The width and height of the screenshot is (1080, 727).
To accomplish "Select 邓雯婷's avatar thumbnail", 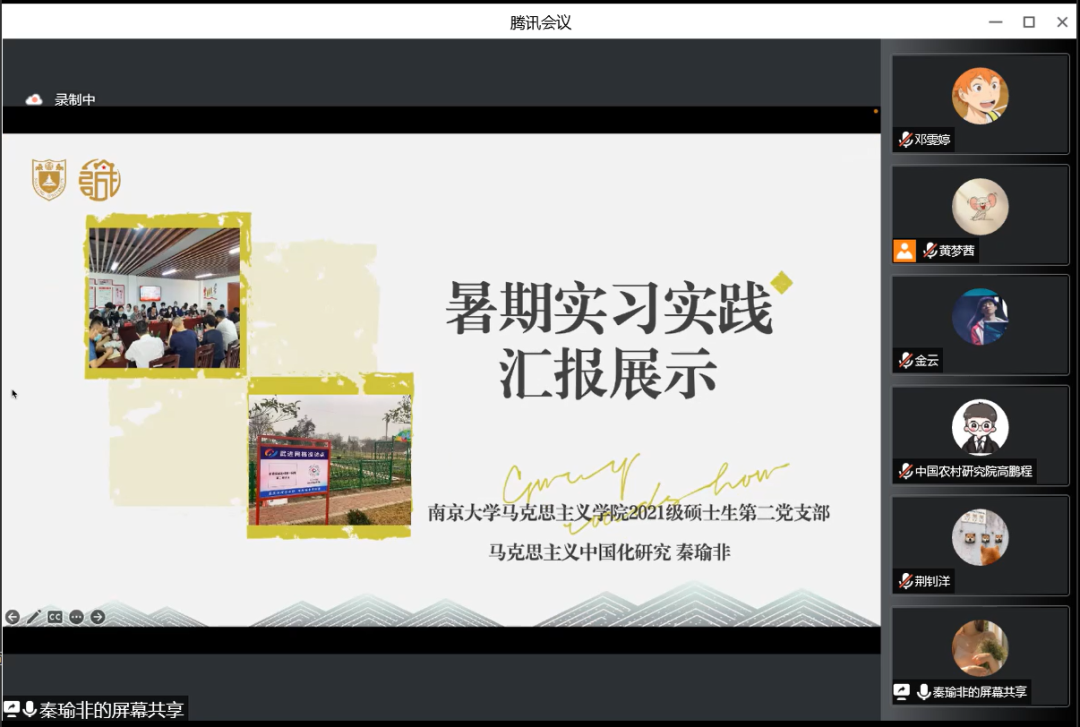I will click(980, 96).
